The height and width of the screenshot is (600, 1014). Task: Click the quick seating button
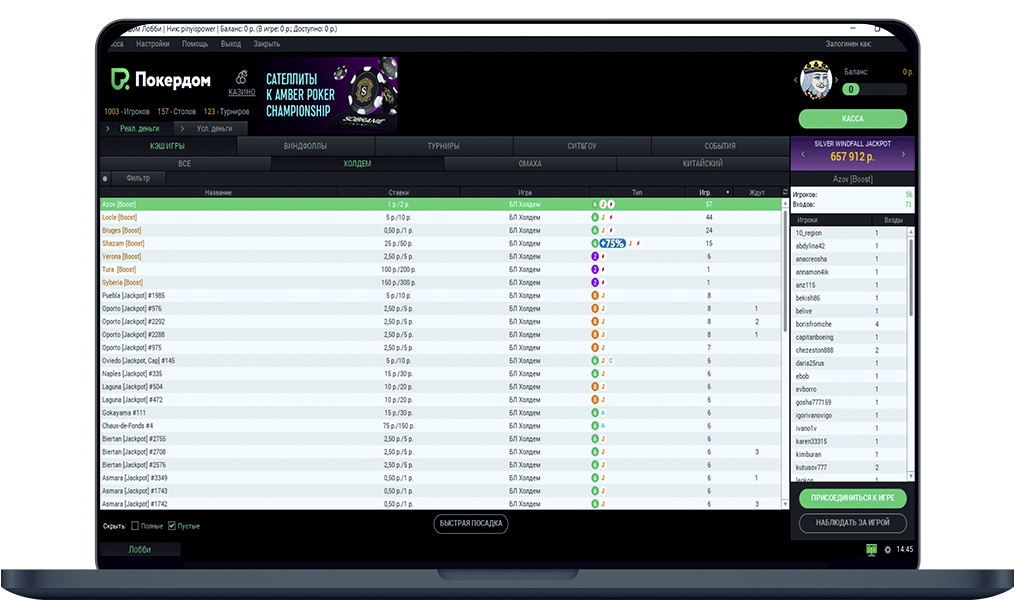tap(471, 523)
